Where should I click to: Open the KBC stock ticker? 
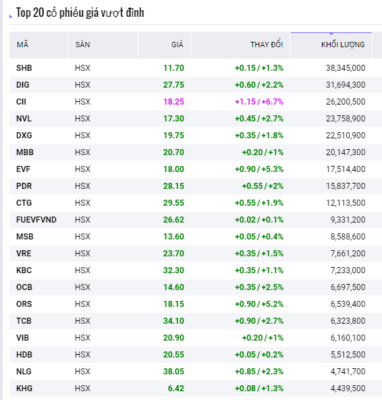coord(24,270)
